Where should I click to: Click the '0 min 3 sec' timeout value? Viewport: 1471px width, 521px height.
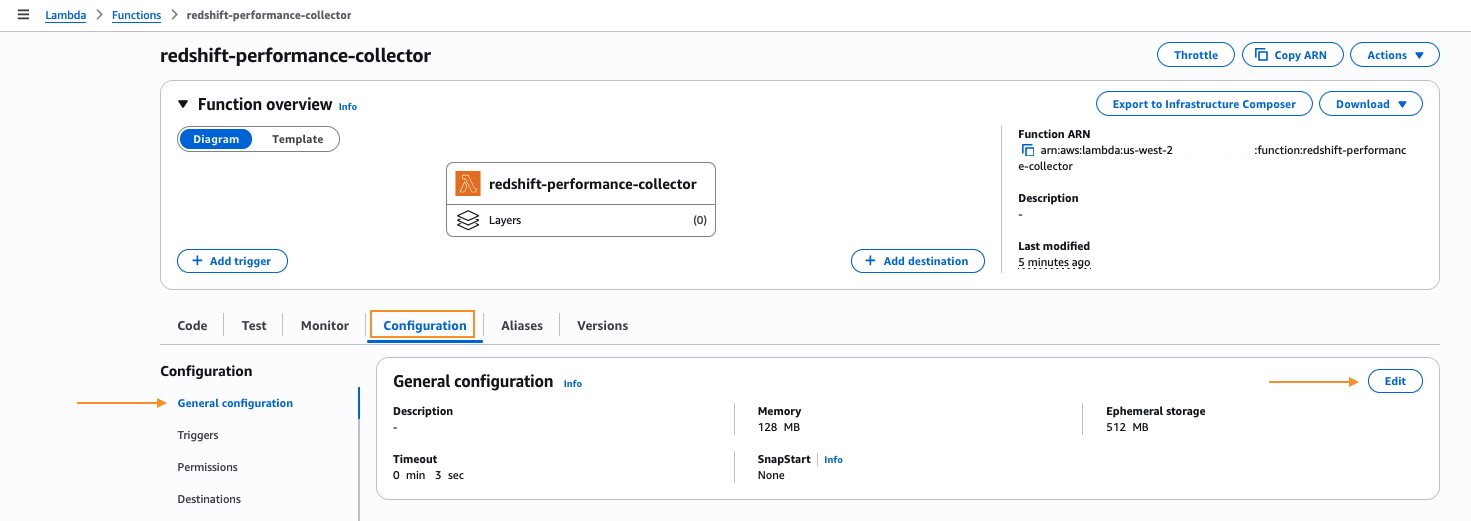point(428,475)
